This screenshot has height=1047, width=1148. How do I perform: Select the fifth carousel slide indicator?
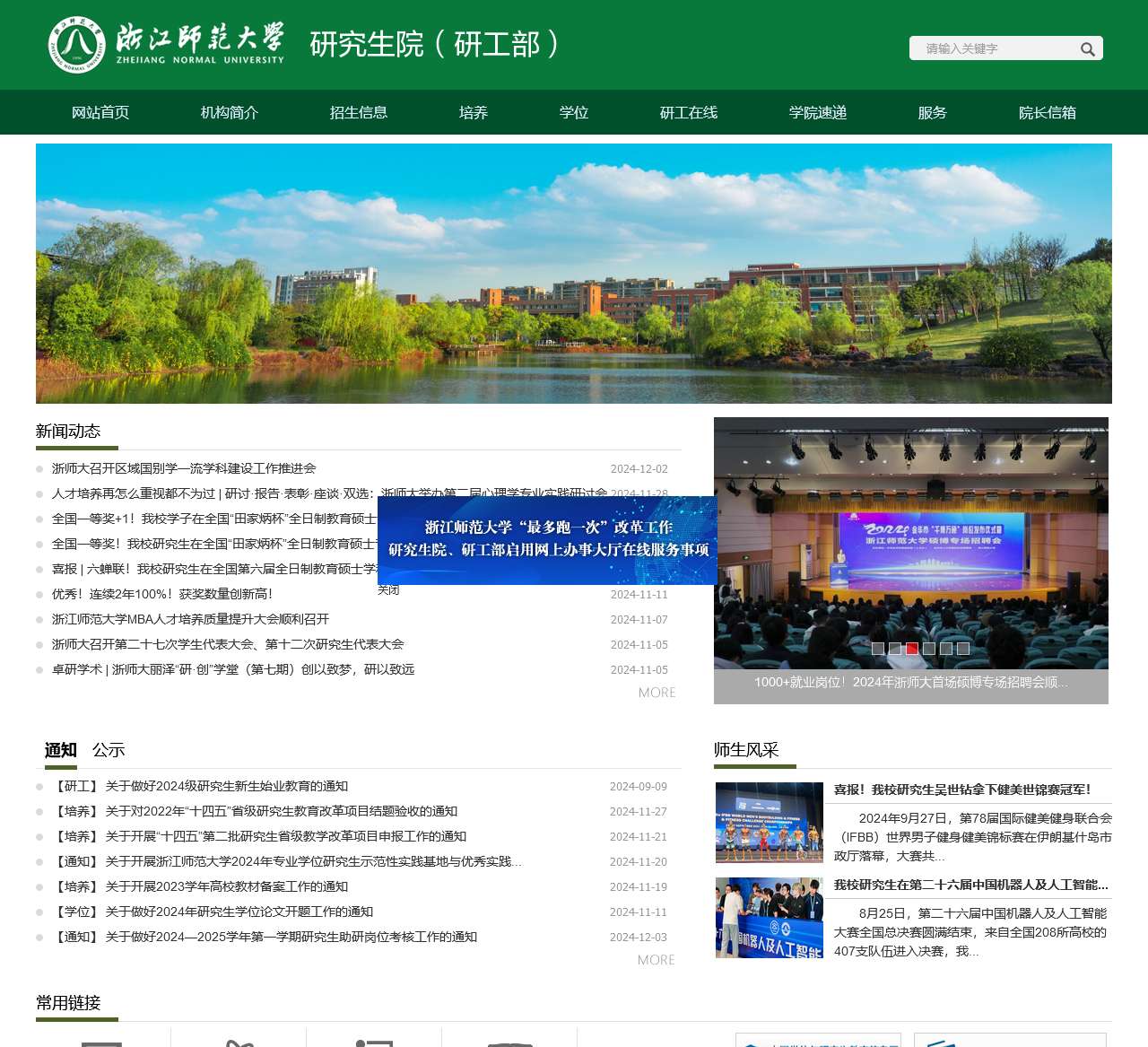(946, 648)
